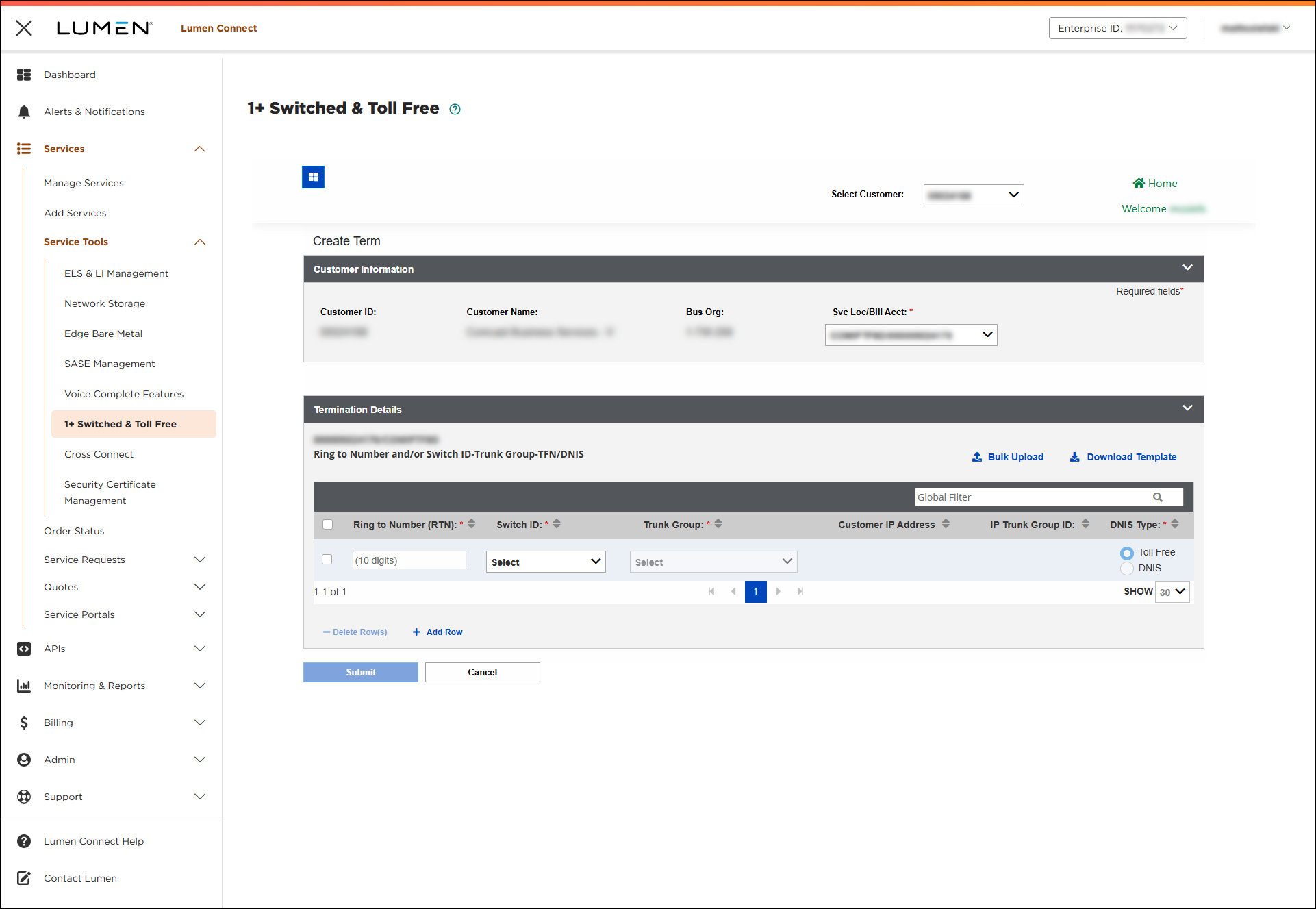Viewport: 1316px width, 909px height.
Task: Sort by DNIS Type column arrows
Action: click(1175, 524)
